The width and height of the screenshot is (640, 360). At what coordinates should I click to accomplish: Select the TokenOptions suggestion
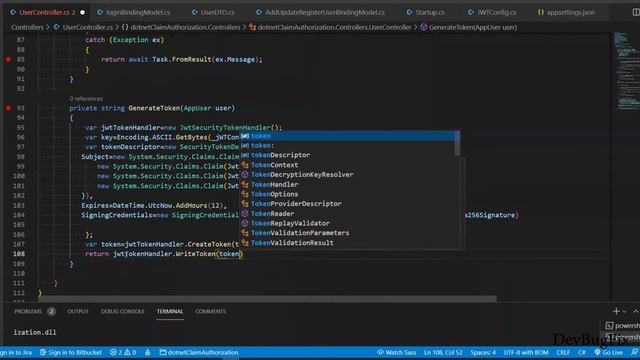(349, 194)
